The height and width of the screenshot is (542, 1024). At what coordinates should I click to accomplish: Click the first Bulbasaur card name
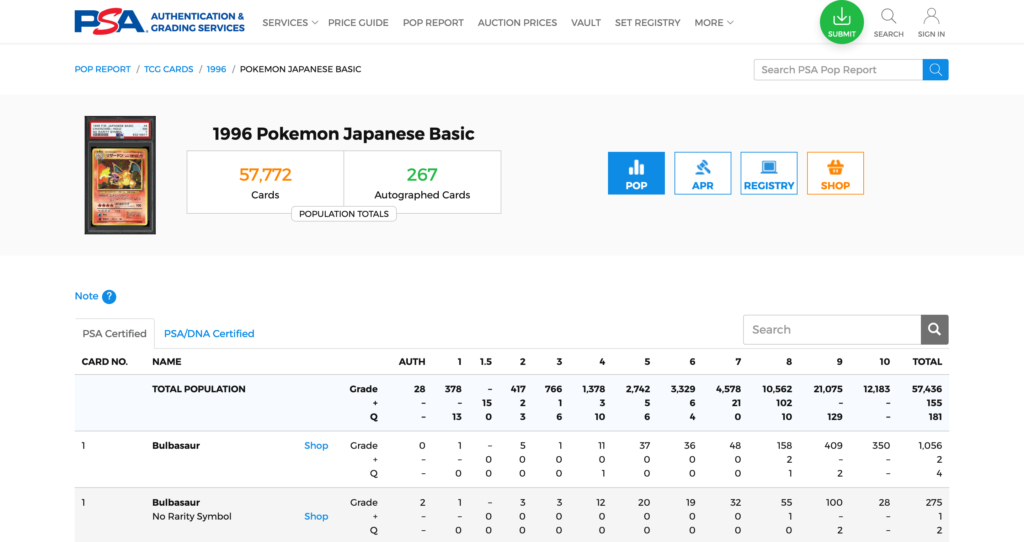tap(176, 446)
